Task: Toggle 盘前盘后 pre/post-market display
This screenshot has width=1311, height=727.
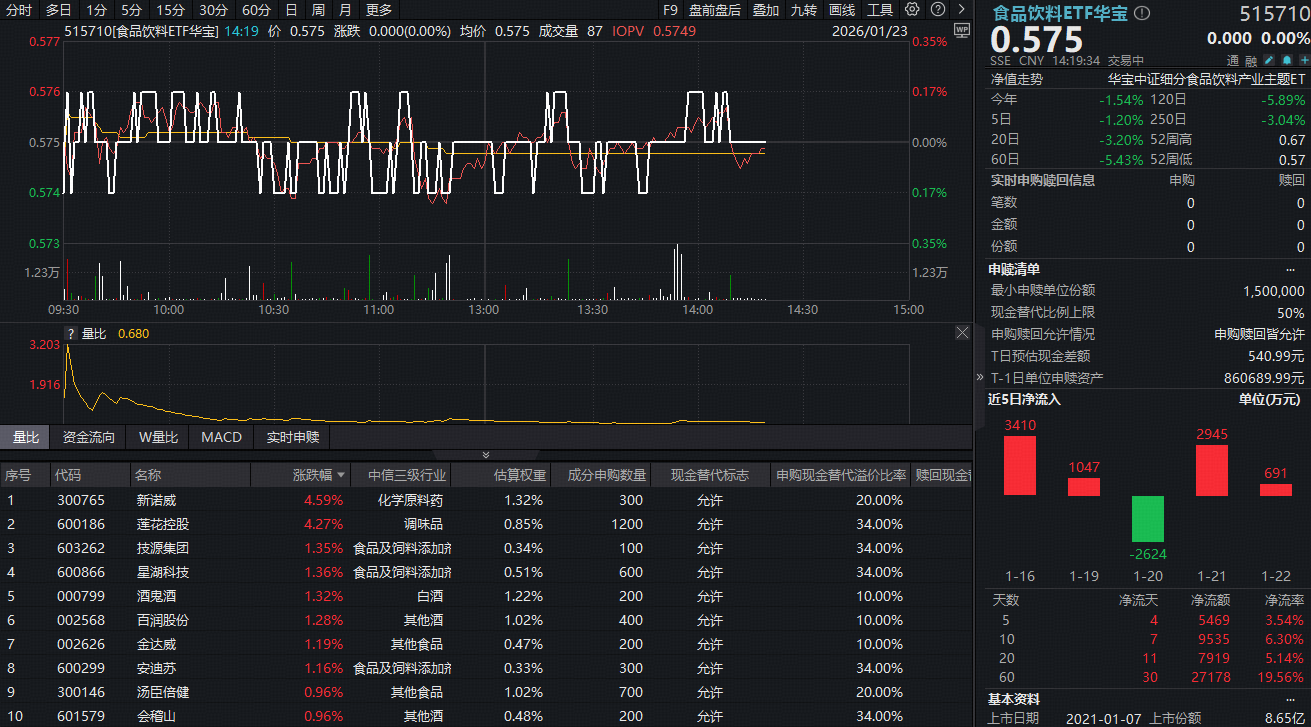Action: [x=715, y=10]
